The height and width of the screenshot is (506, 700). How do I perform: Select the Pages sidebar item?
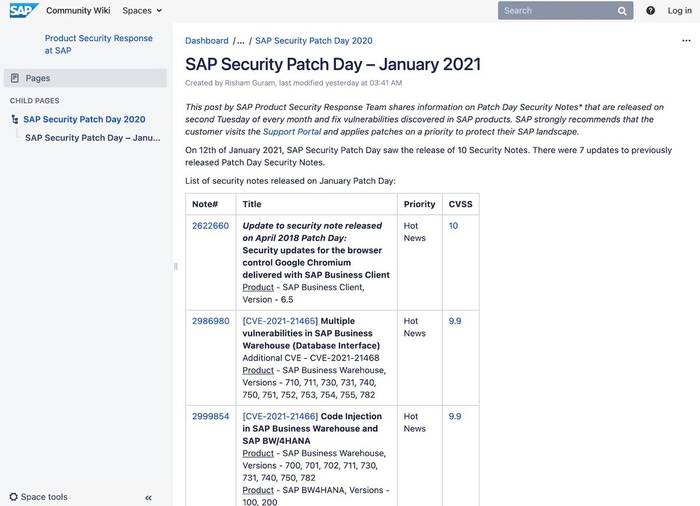click(x=85, y=78)
